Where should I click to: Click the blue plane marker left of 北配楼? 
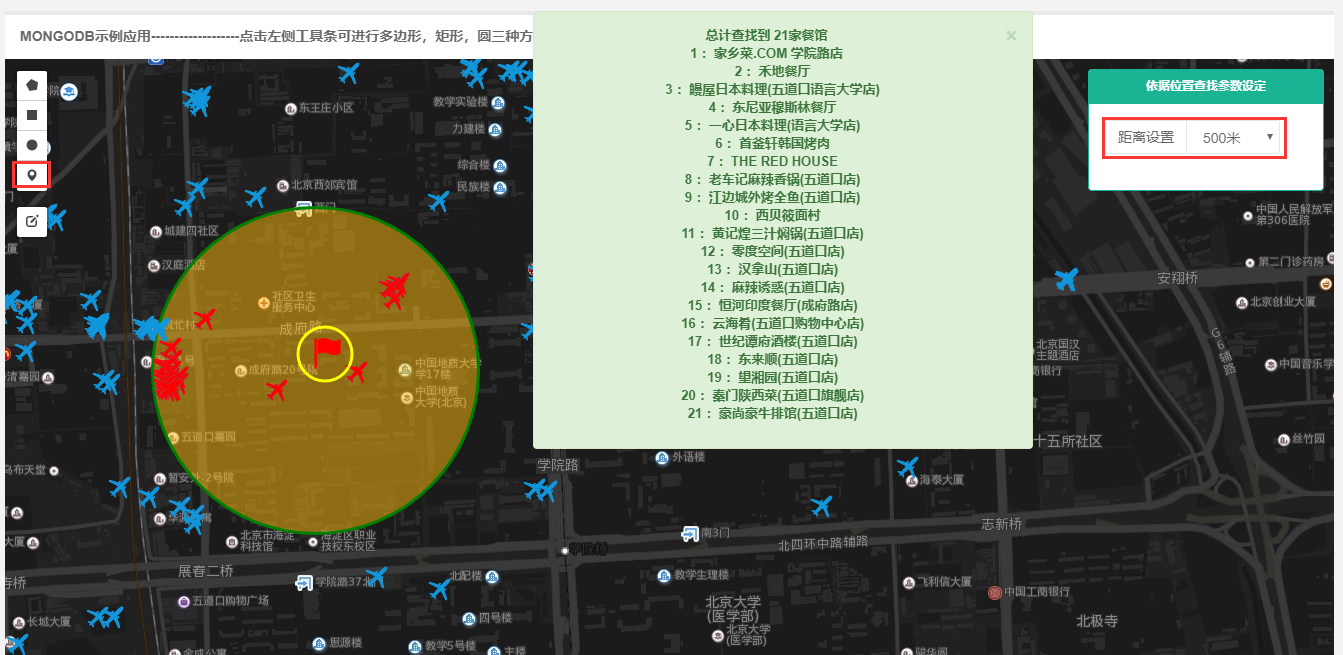(x=439, y=590)
